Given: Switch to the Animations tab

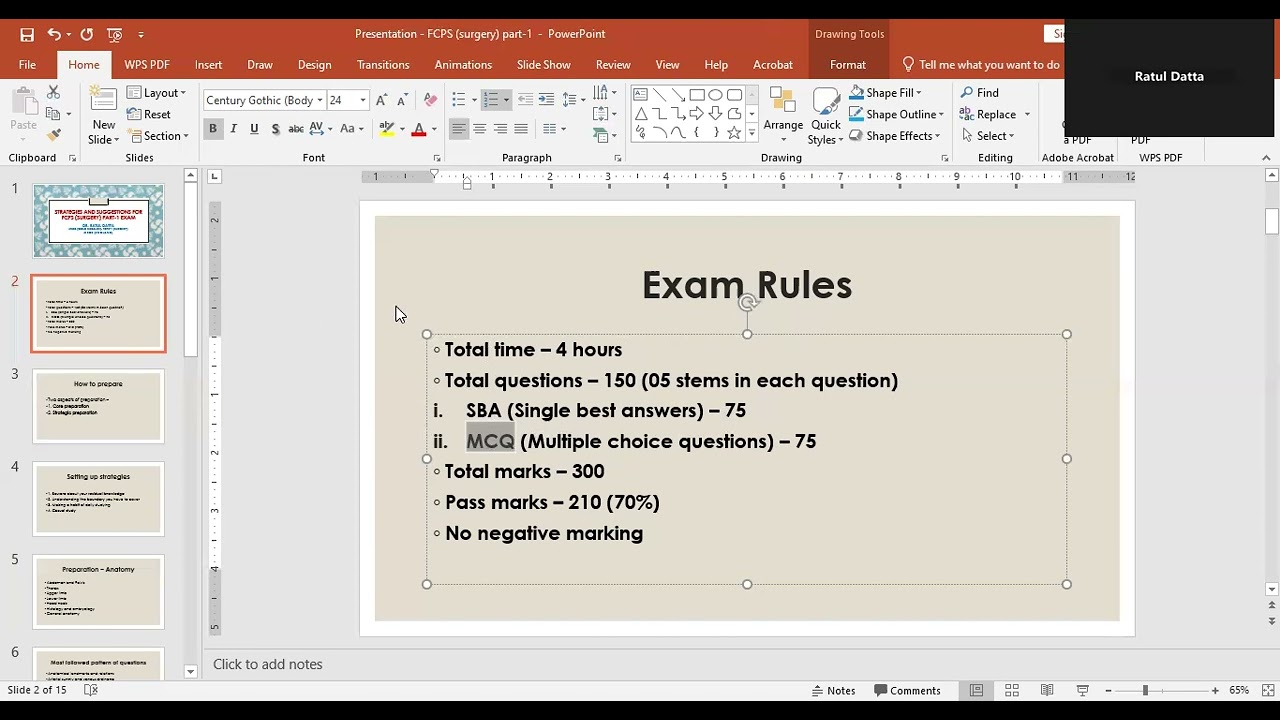Looking at the screenshot, I should click(x=463, y=64).
